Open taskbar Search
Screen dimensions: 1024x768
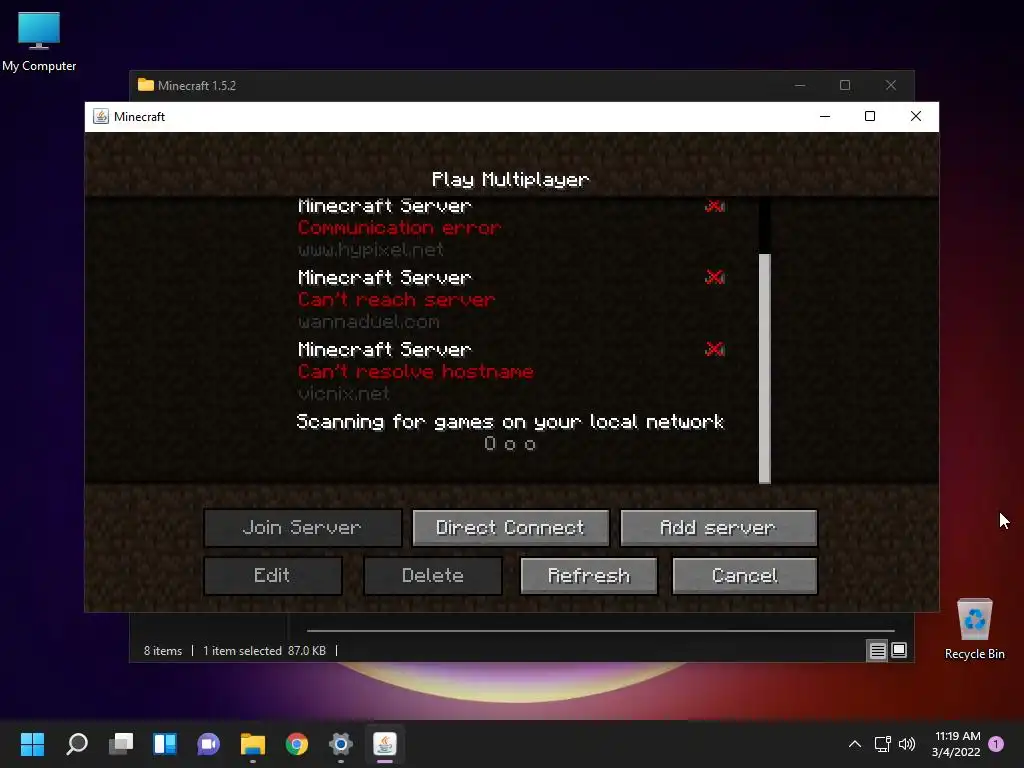(x=76, y=744)
